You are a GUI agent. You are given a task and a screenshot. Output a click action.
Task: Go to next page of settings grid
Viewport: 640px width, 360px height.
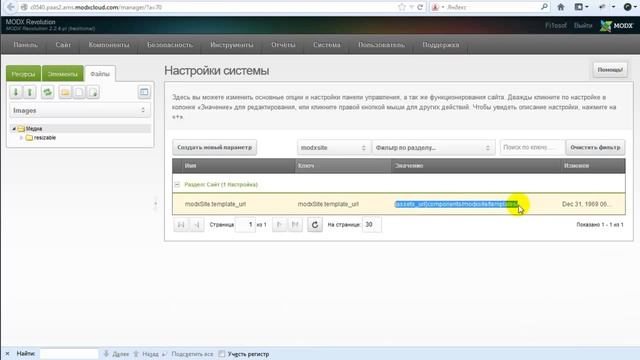[279, 224]
